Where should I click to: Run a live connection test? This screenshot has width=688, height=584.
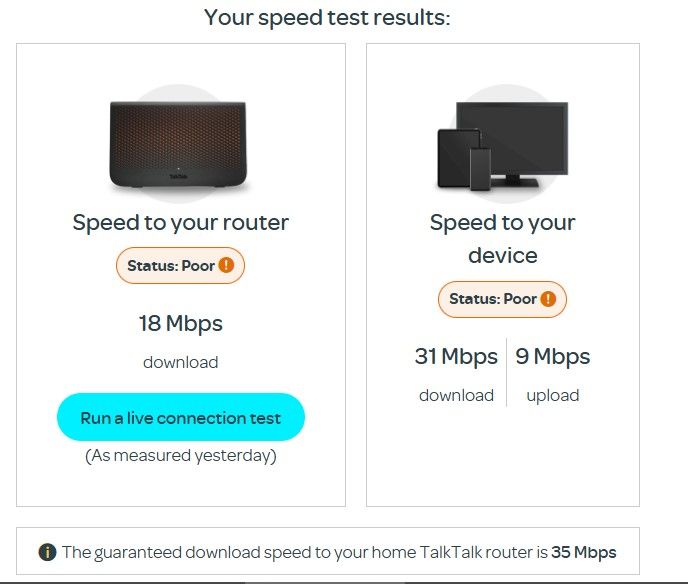(181, 418)
